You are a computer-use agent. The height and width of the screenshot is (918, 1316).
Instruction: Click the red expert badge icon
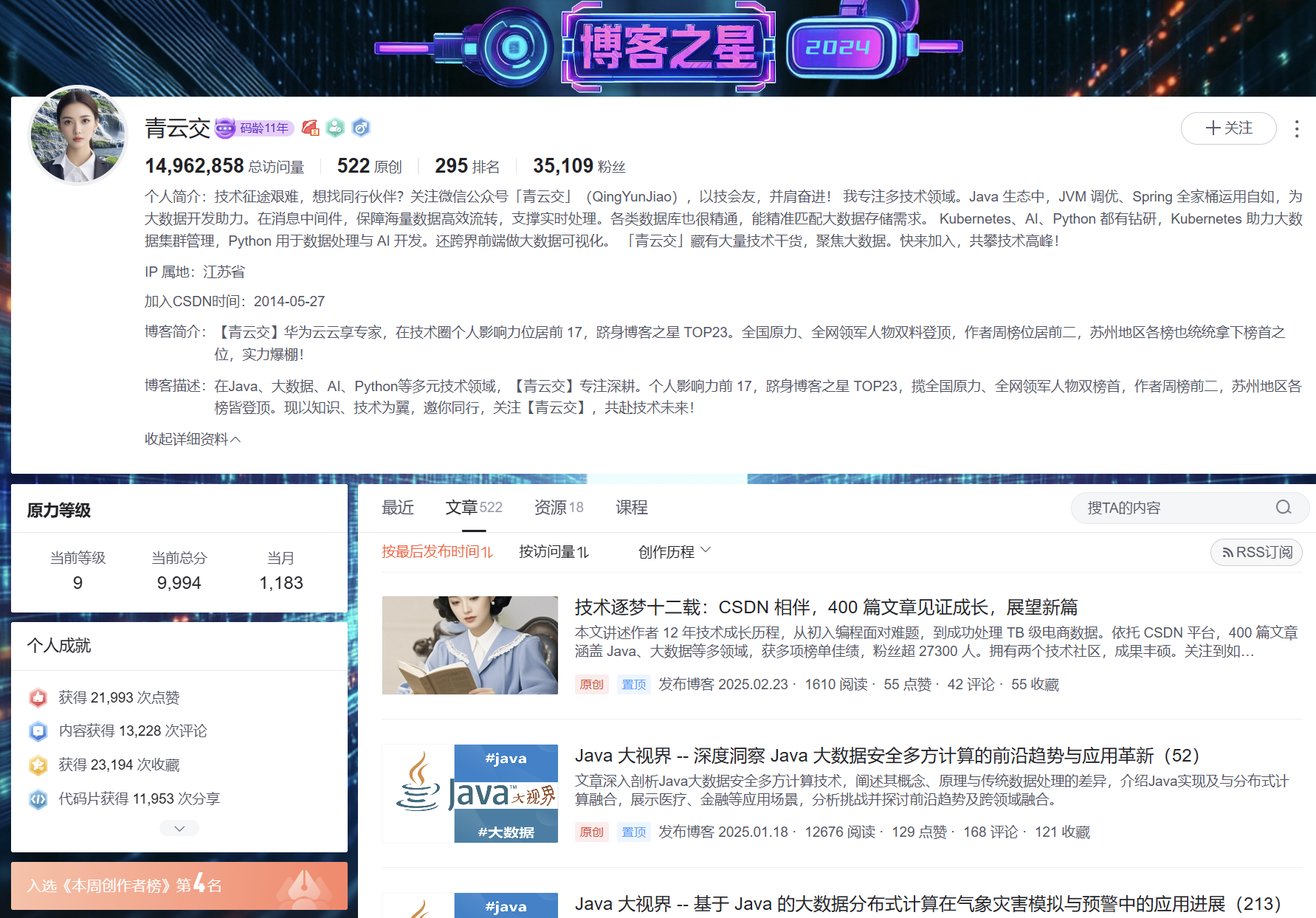coord(310,128)
